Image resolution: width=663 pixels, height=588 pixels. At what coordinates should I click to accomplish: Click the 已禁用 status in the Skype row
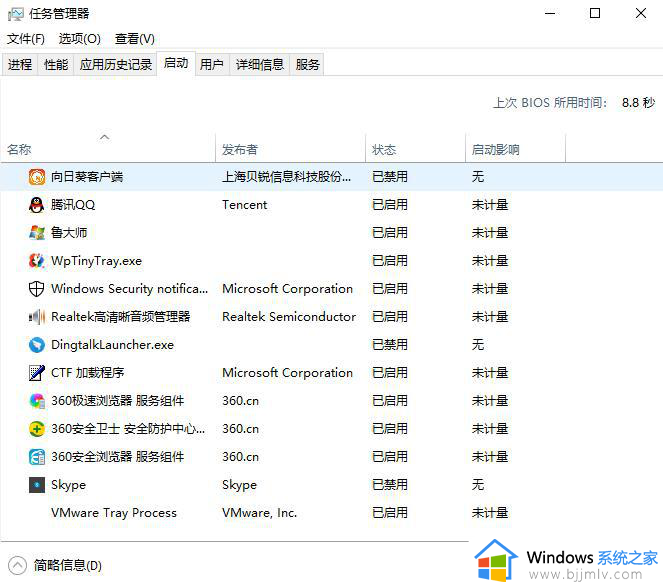coord(390,485)
